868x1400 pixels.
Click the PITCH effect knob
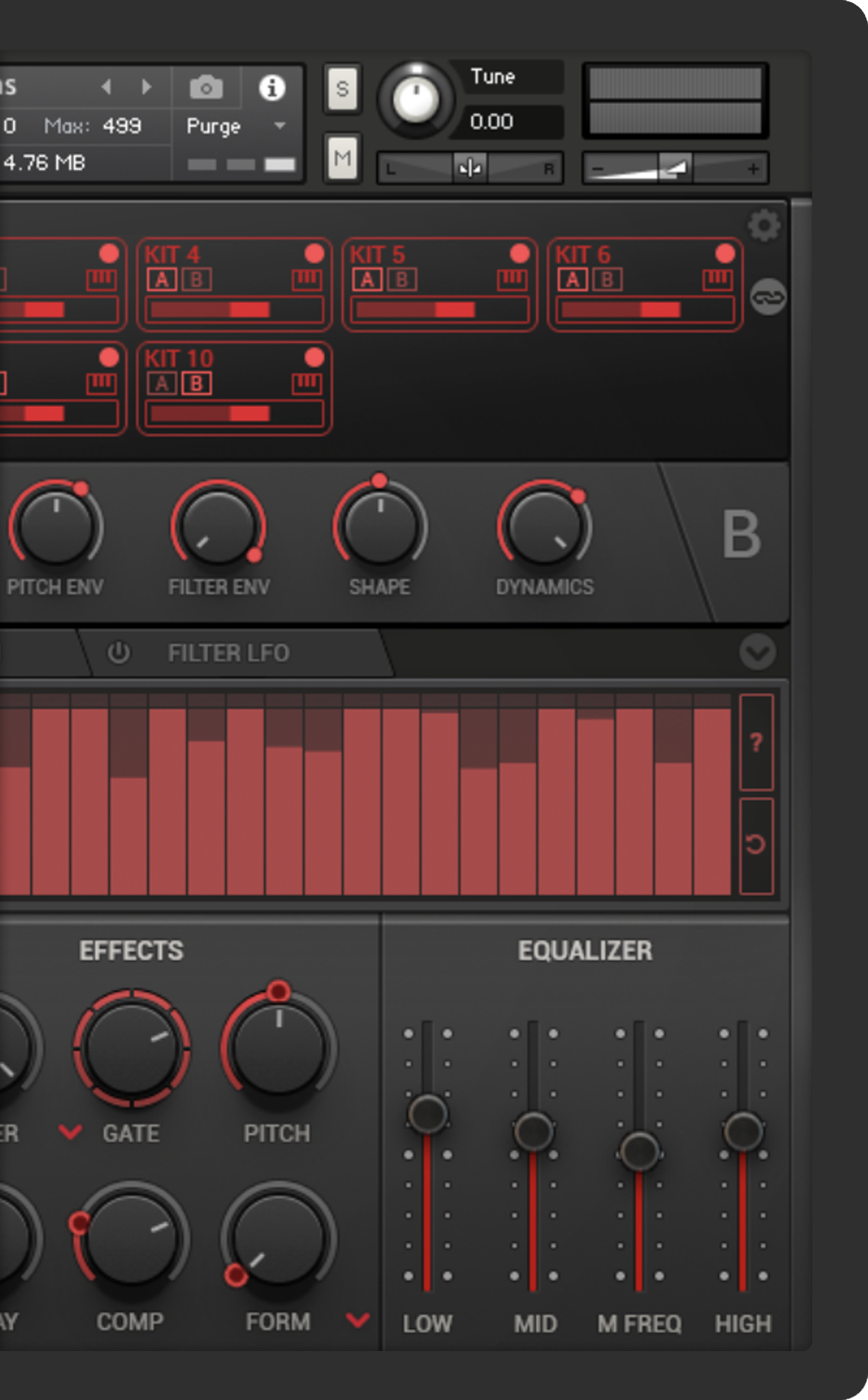pyautogui.click(x=278, y=1047)
